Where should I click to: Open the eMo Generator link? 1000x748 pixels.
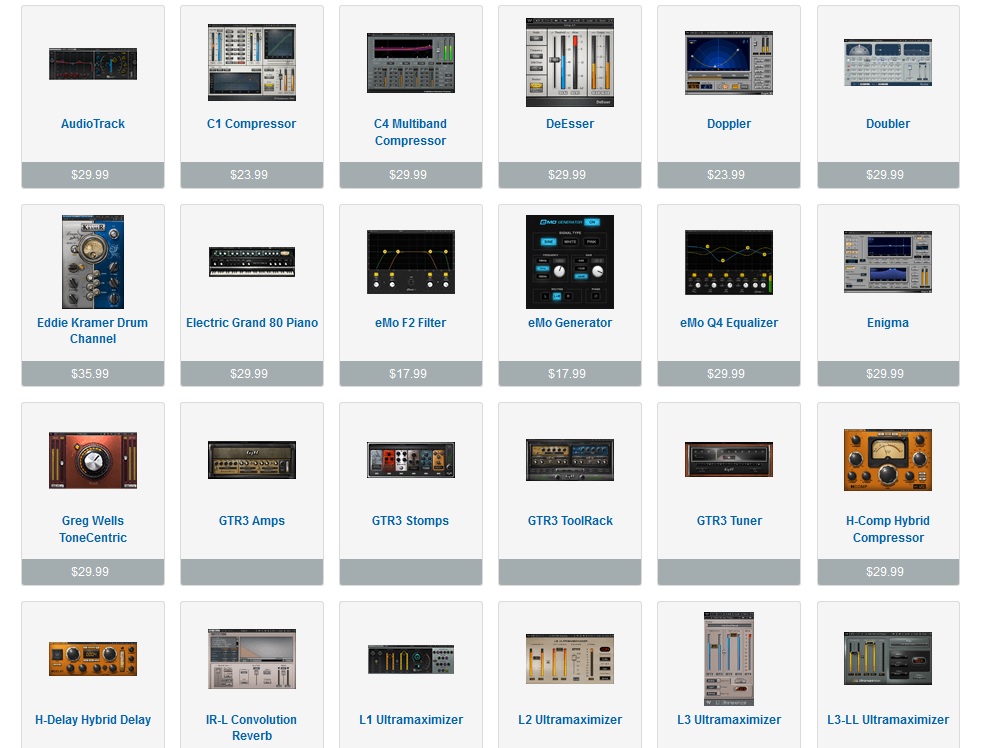pos(570,323)
